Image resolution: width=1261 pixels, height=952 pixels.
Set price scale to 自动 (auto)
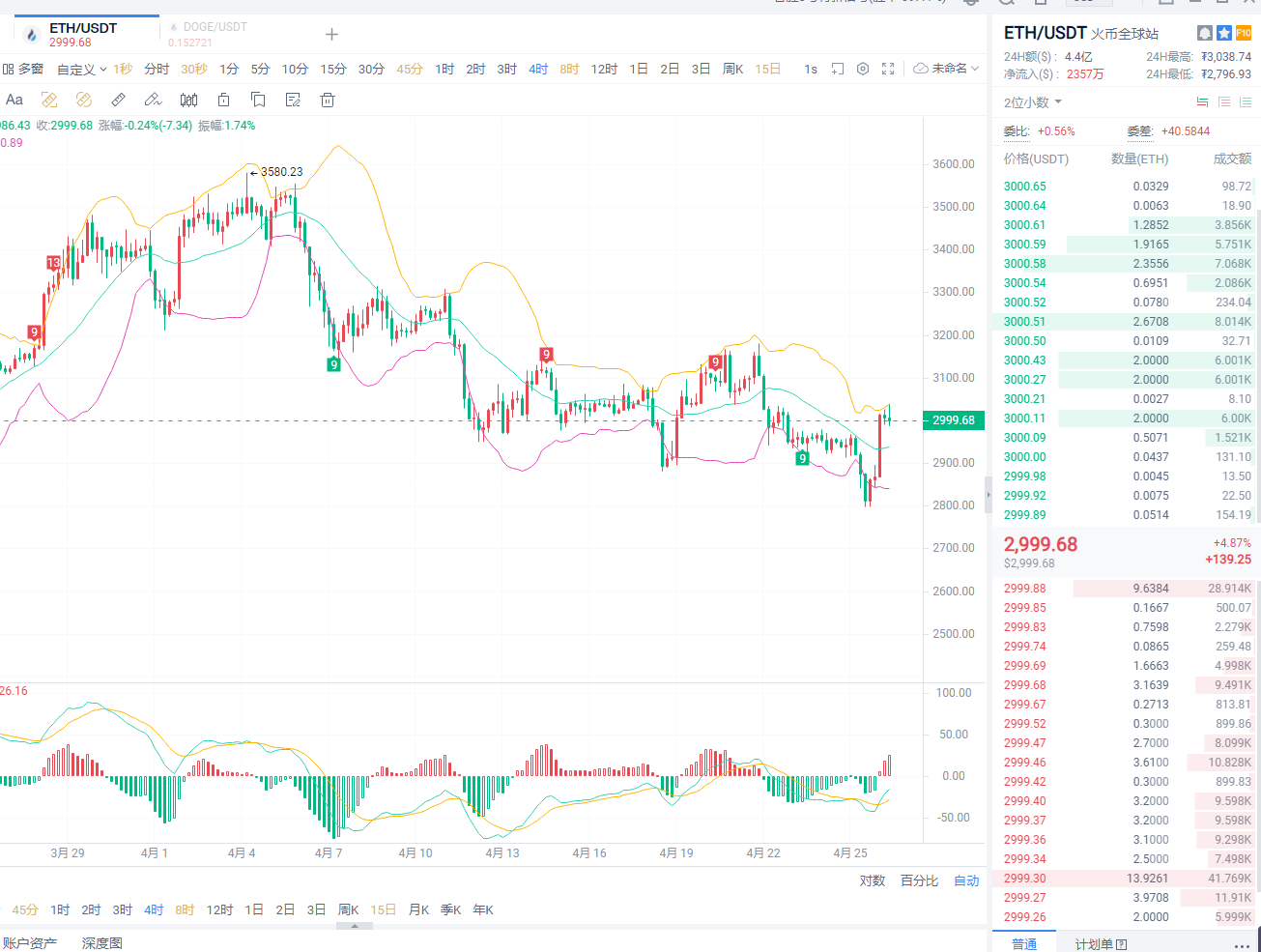[966, 880]
